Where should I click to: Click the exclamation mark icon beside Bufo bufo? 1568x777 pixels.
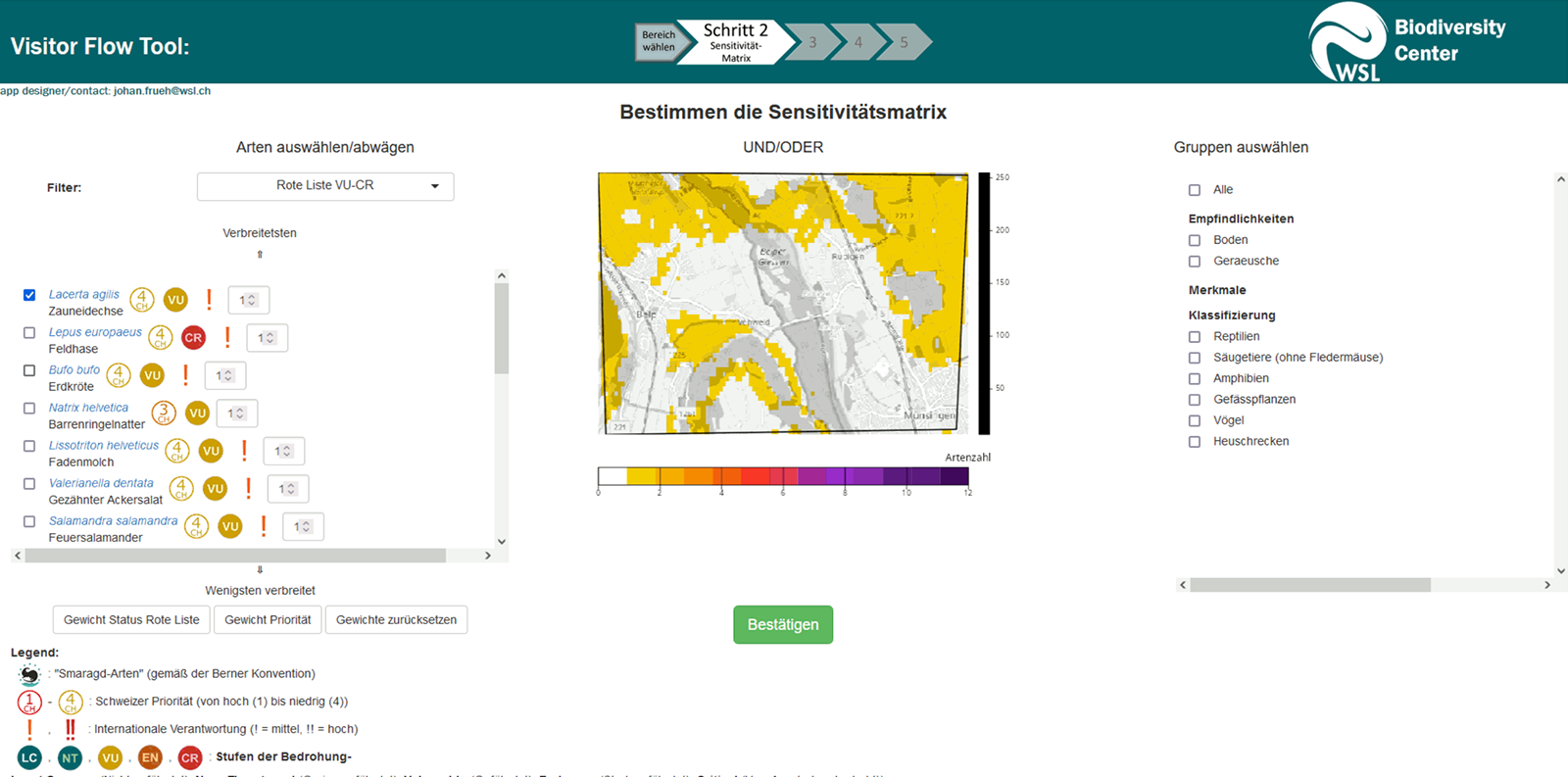(x=185, y=375)
